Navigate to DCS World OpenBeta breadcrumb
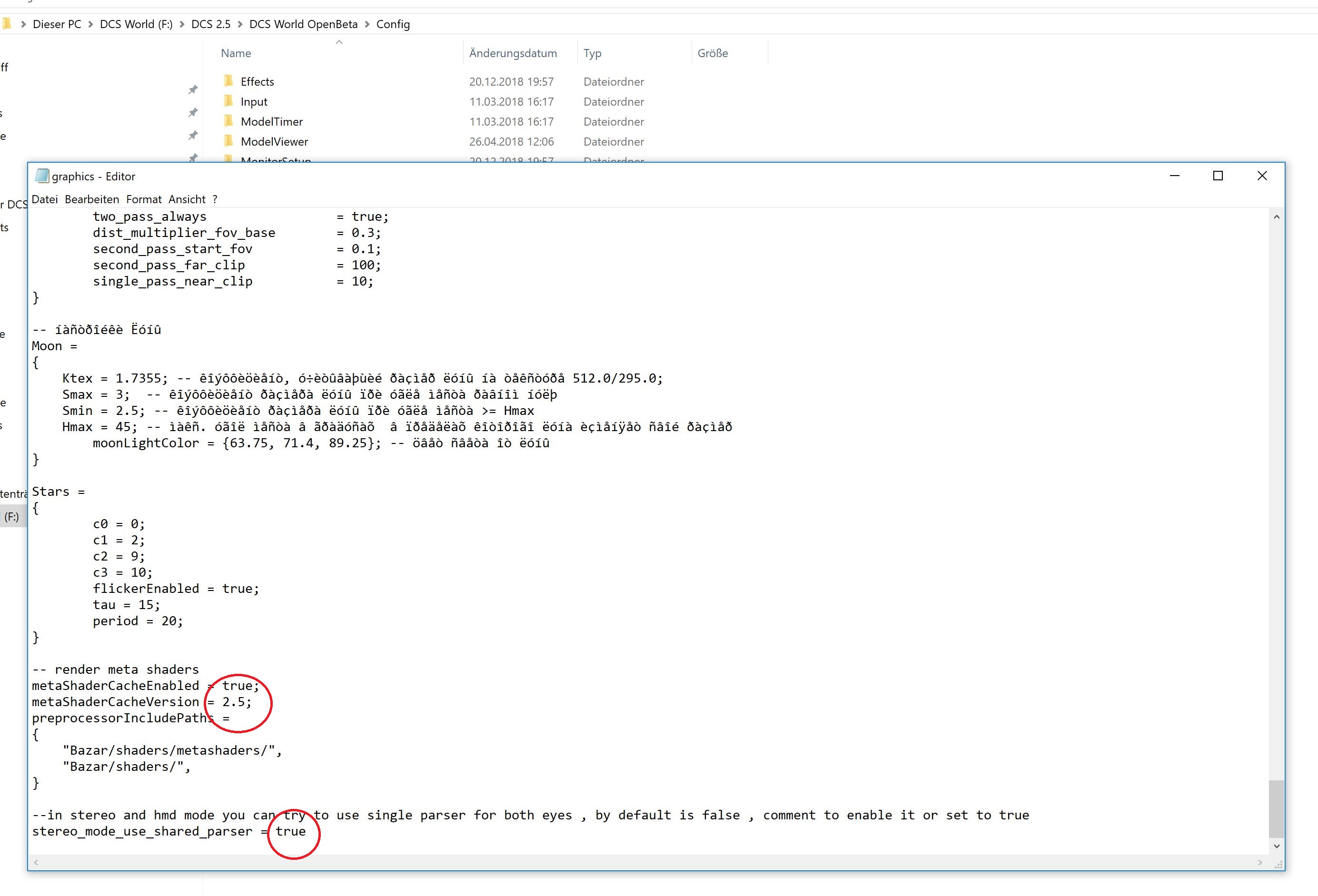The image size is (1318, 896). 303,24
